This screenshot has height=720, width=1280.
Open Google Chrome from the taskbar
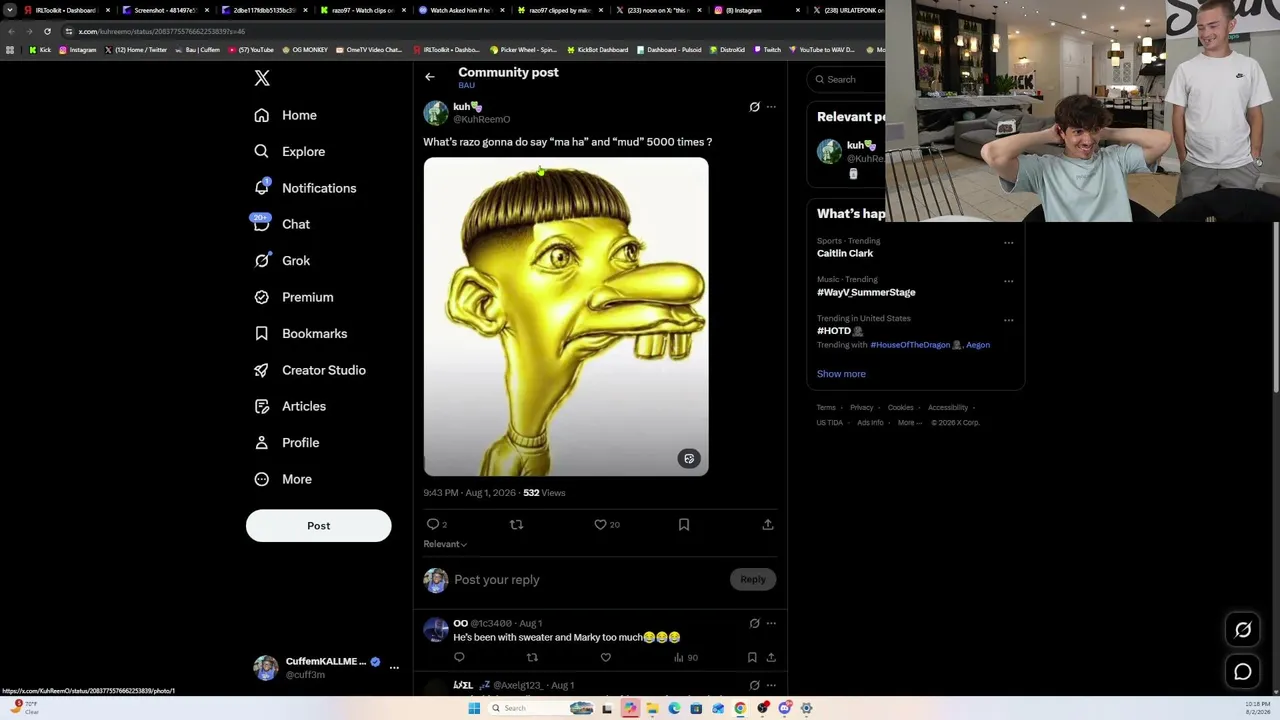pos(740,708)
